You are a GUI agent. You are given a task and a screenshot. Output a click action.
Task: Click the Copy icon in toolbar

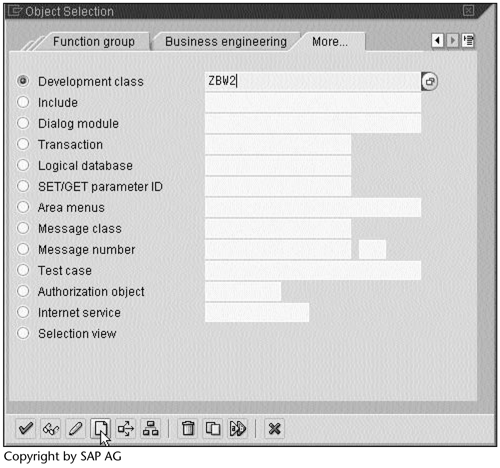click(x=213, y=428)
